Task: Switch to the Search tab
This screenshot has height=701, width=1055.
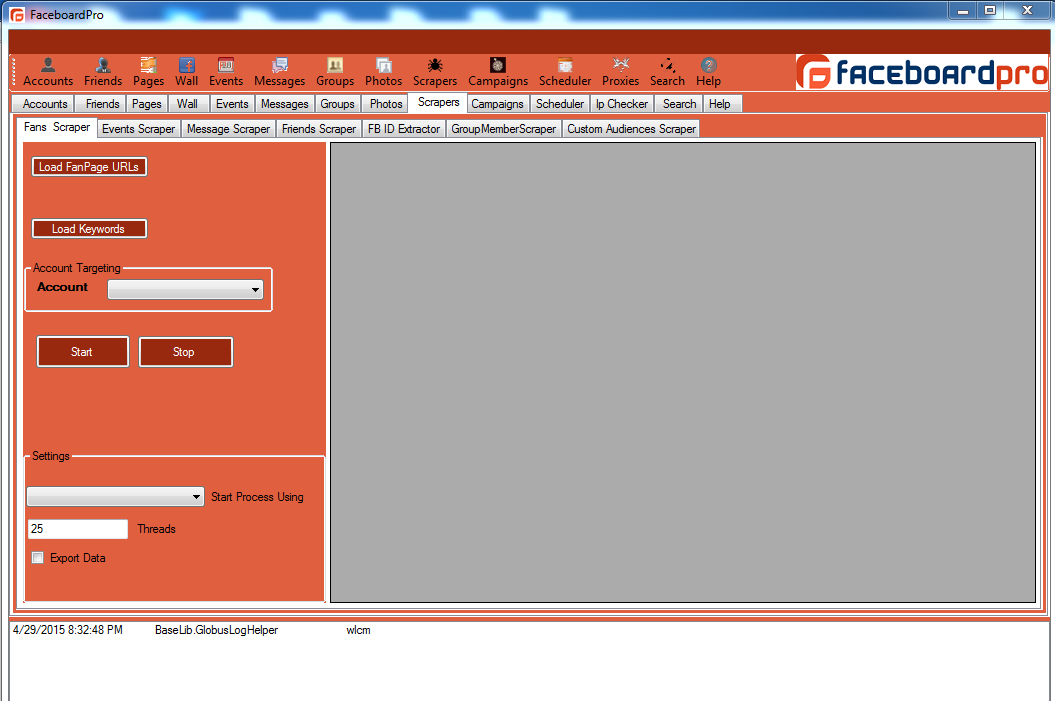Action: click(679, 104)
